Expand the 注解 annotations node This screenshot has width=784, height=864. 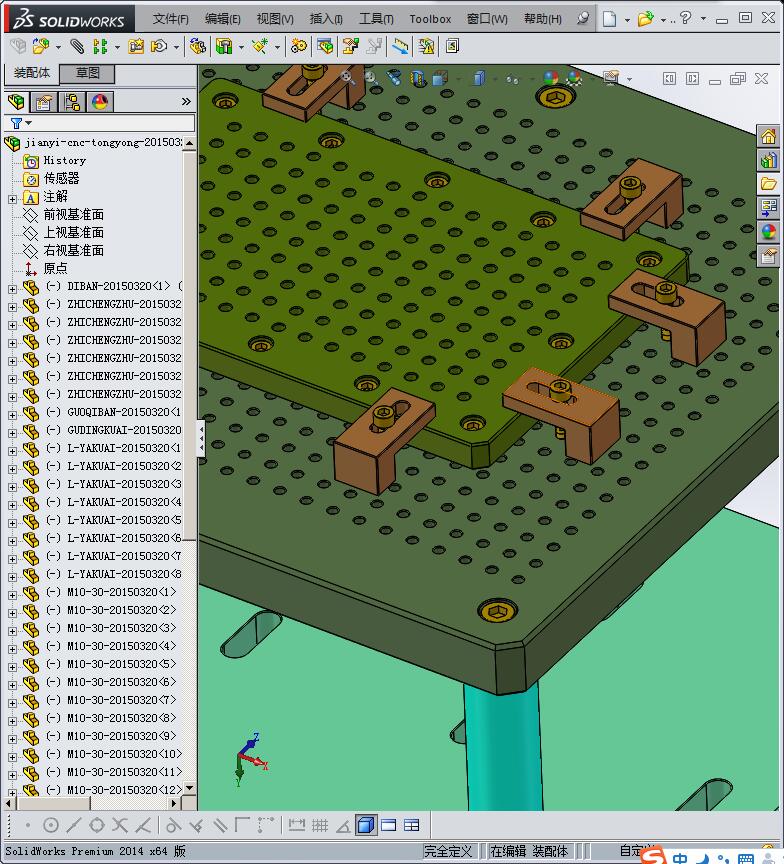tap(12, 199)
